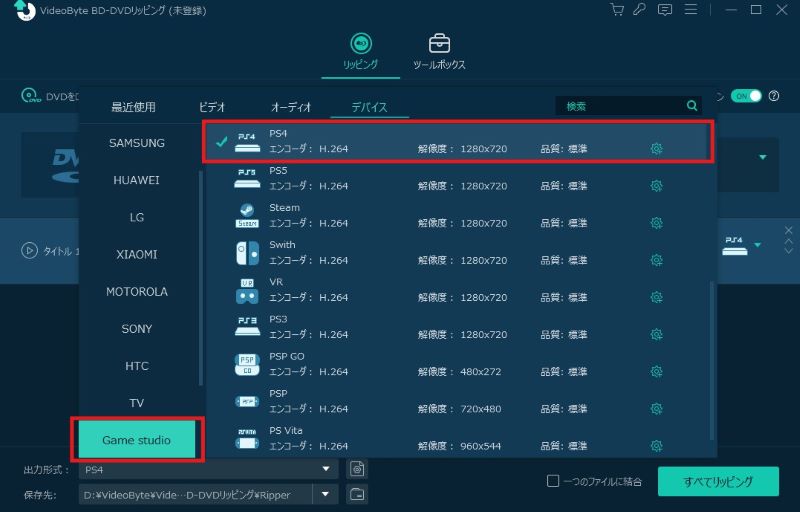
Task: Click the 480x272 resolution value
Action: click(x=481, y=372)
